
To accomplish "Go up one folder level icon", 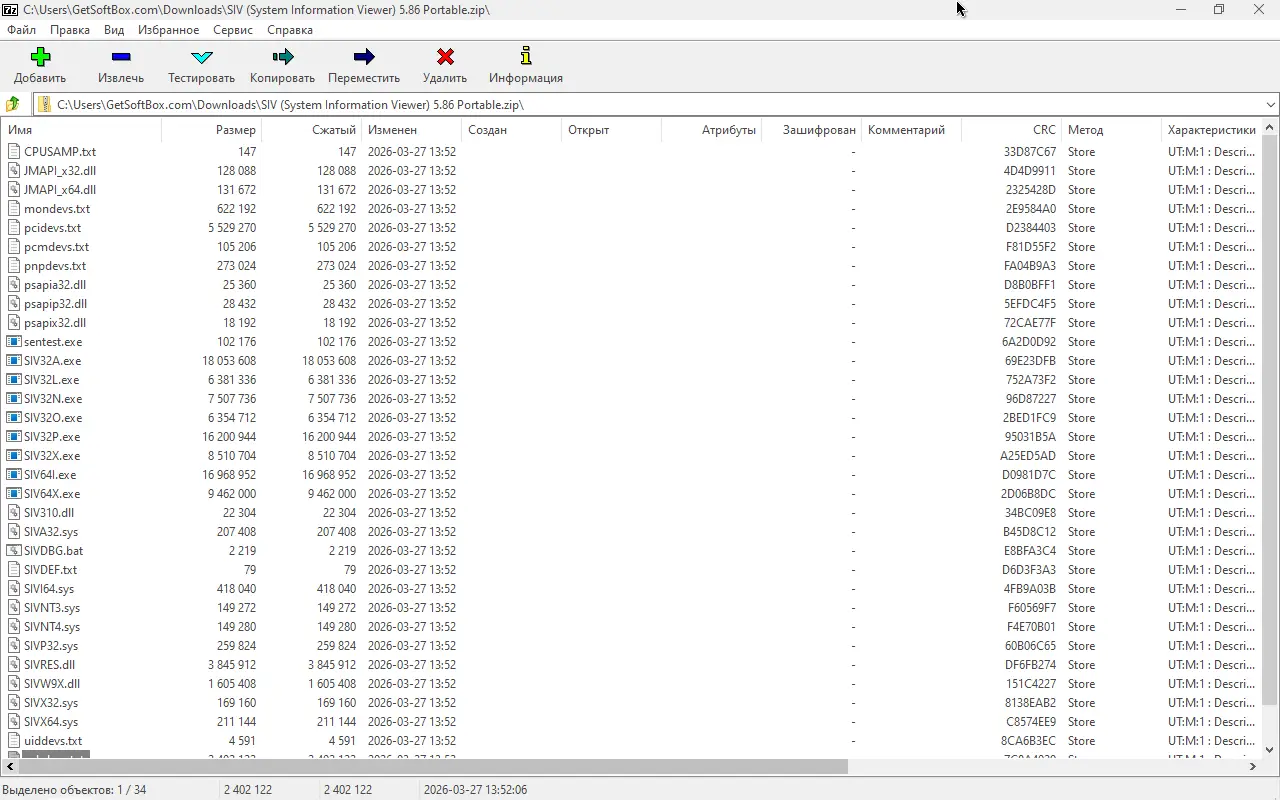I will (x=13, y=104).
